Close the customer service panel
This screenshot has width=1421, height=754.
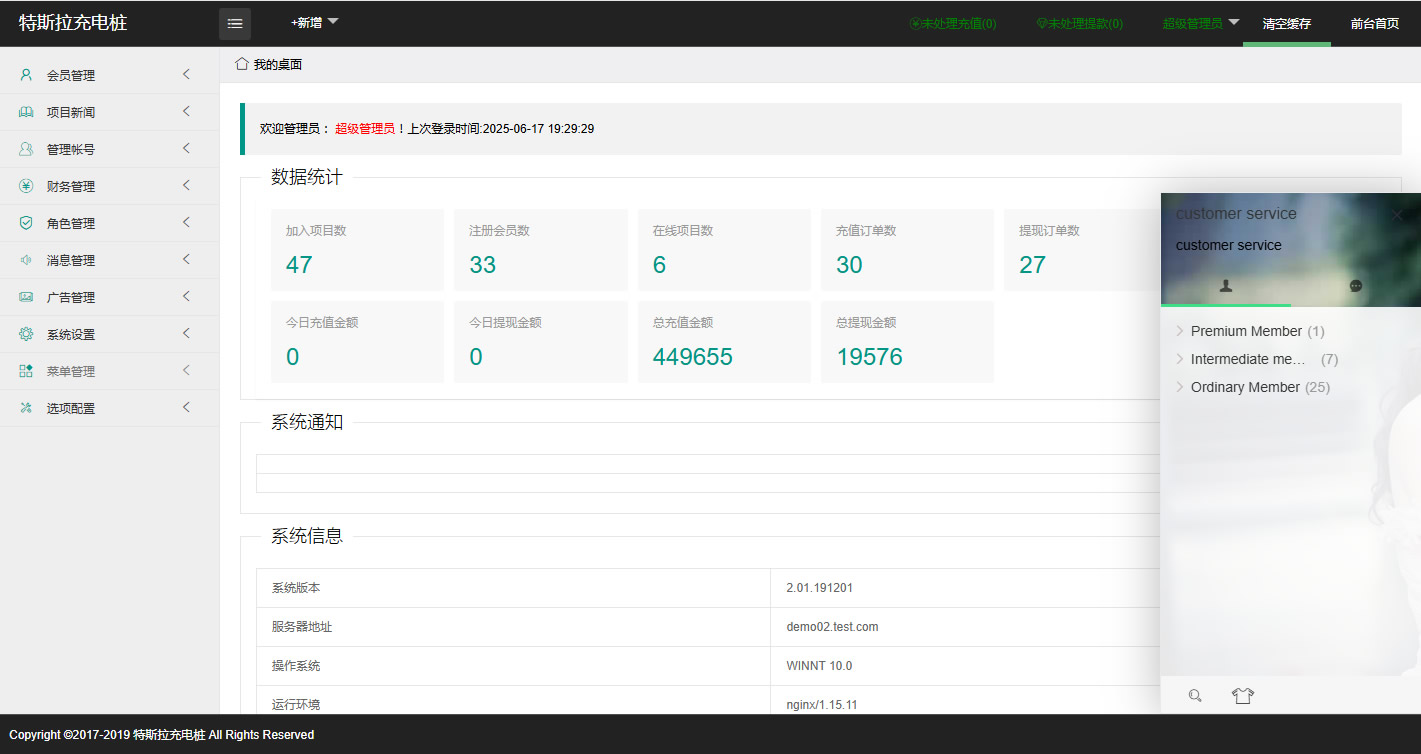1397,215
